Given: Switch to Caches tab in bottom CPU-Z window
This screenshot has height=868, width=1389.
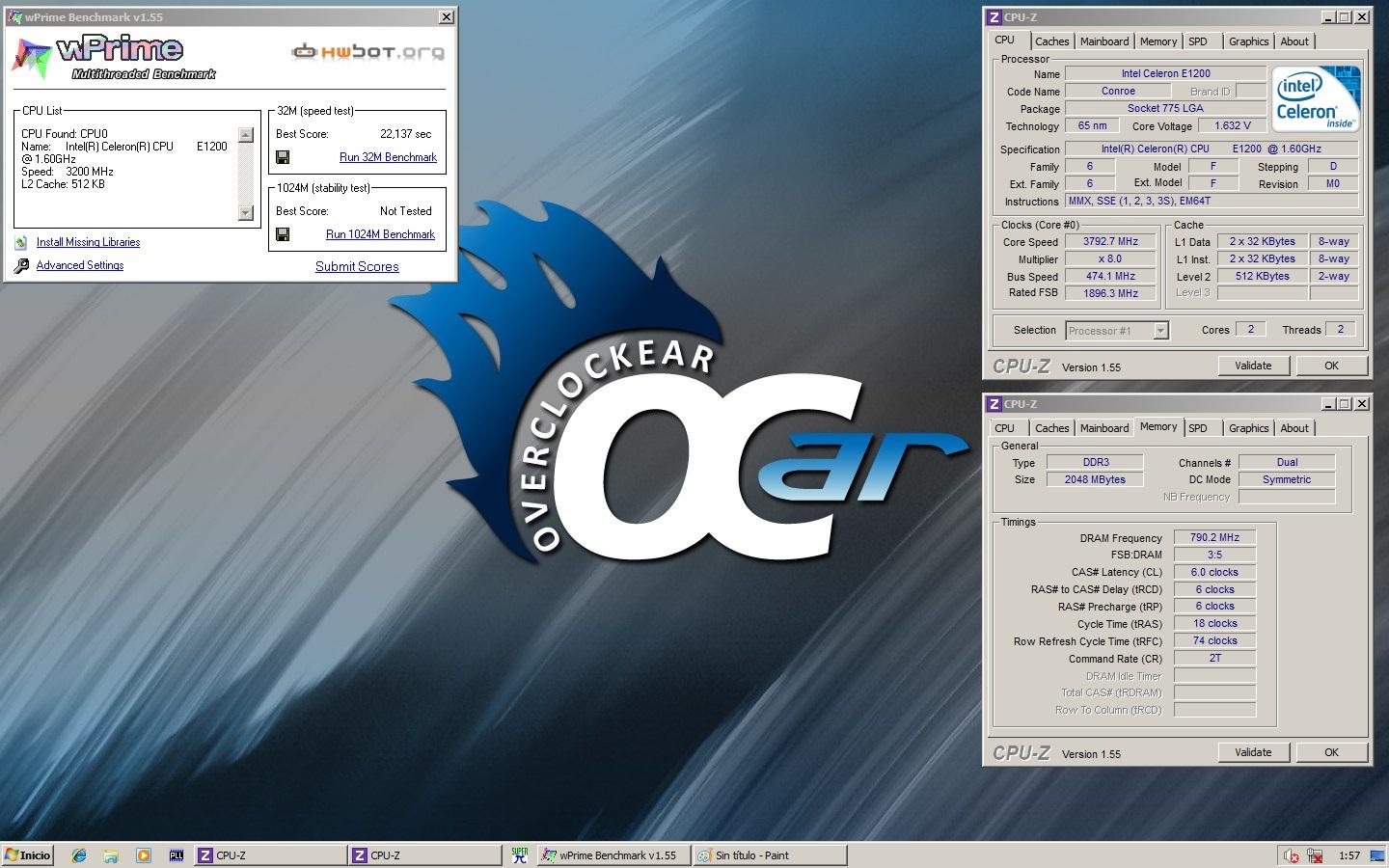Looking at the screenshot, I should coord(1051,428).
